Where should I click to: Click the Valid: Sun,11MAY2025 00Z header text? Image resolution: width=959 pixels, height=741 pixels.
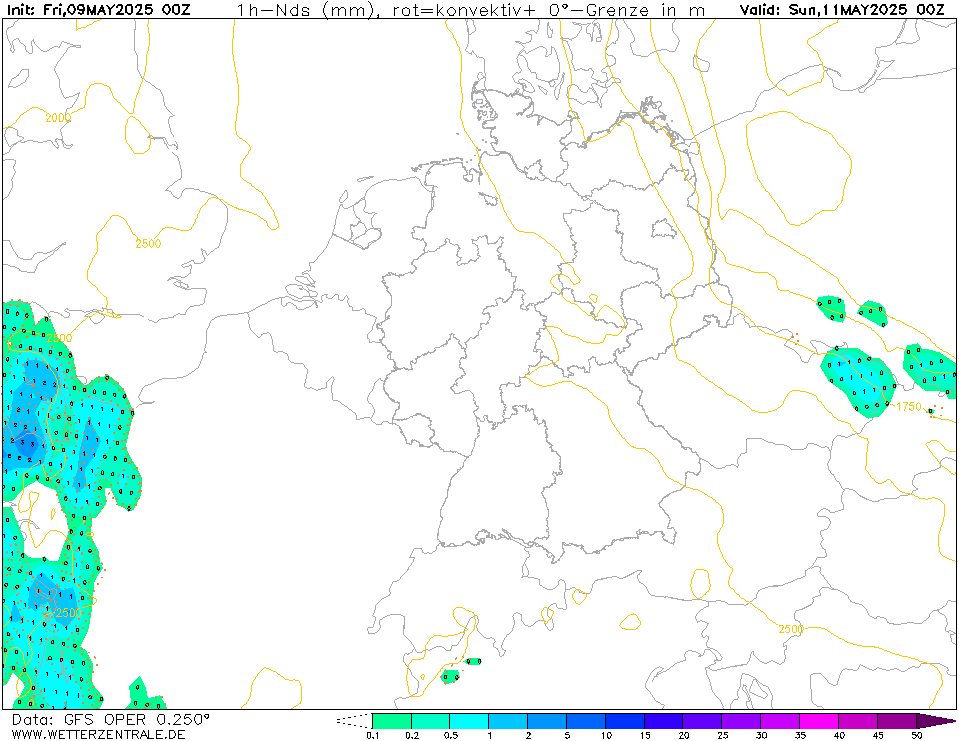842,9
